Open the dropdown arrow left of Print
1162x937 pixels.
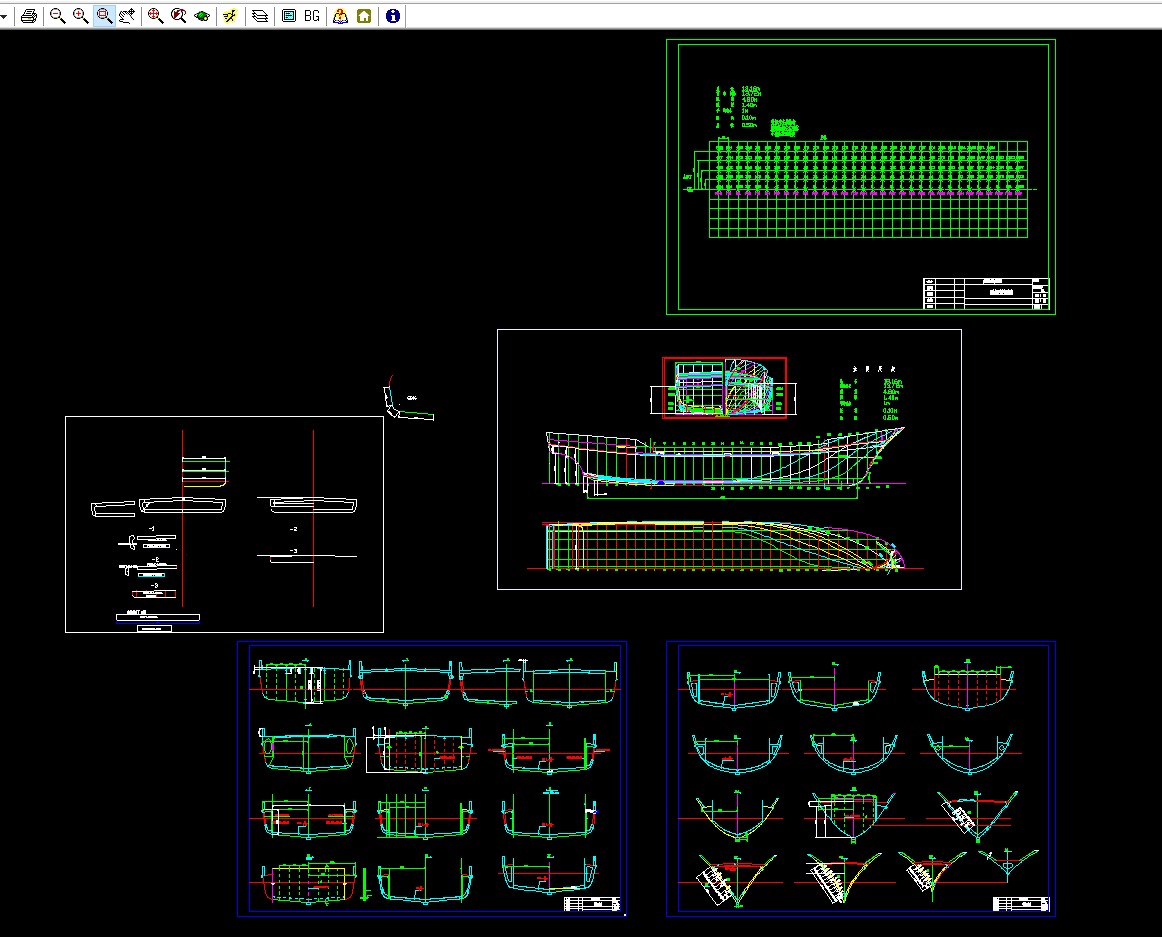click(4, 16)
